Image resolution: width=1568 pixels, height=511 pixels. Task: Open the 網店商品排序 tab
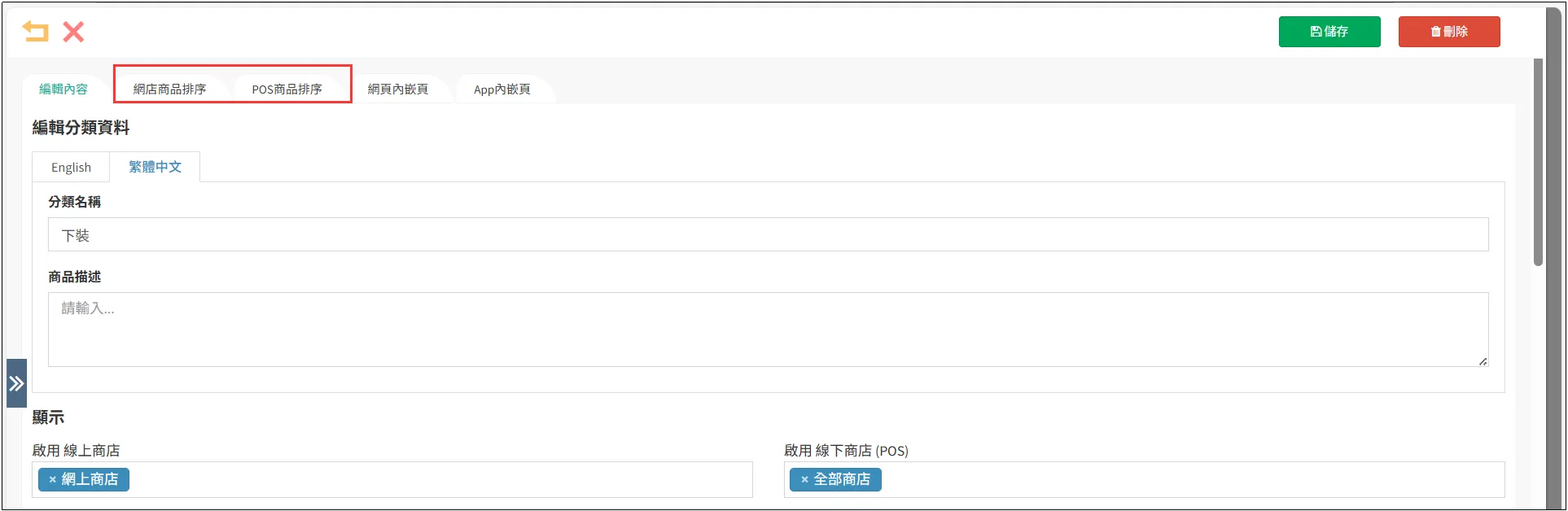(169, 90)
